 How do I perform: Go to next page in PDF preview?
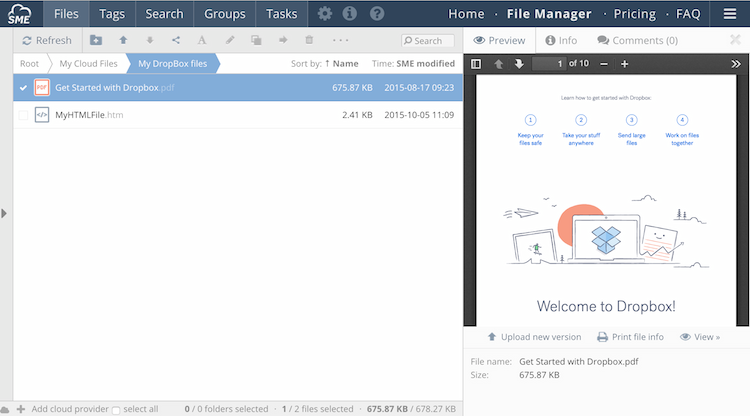pyautogui.click(x=519, y=64)
